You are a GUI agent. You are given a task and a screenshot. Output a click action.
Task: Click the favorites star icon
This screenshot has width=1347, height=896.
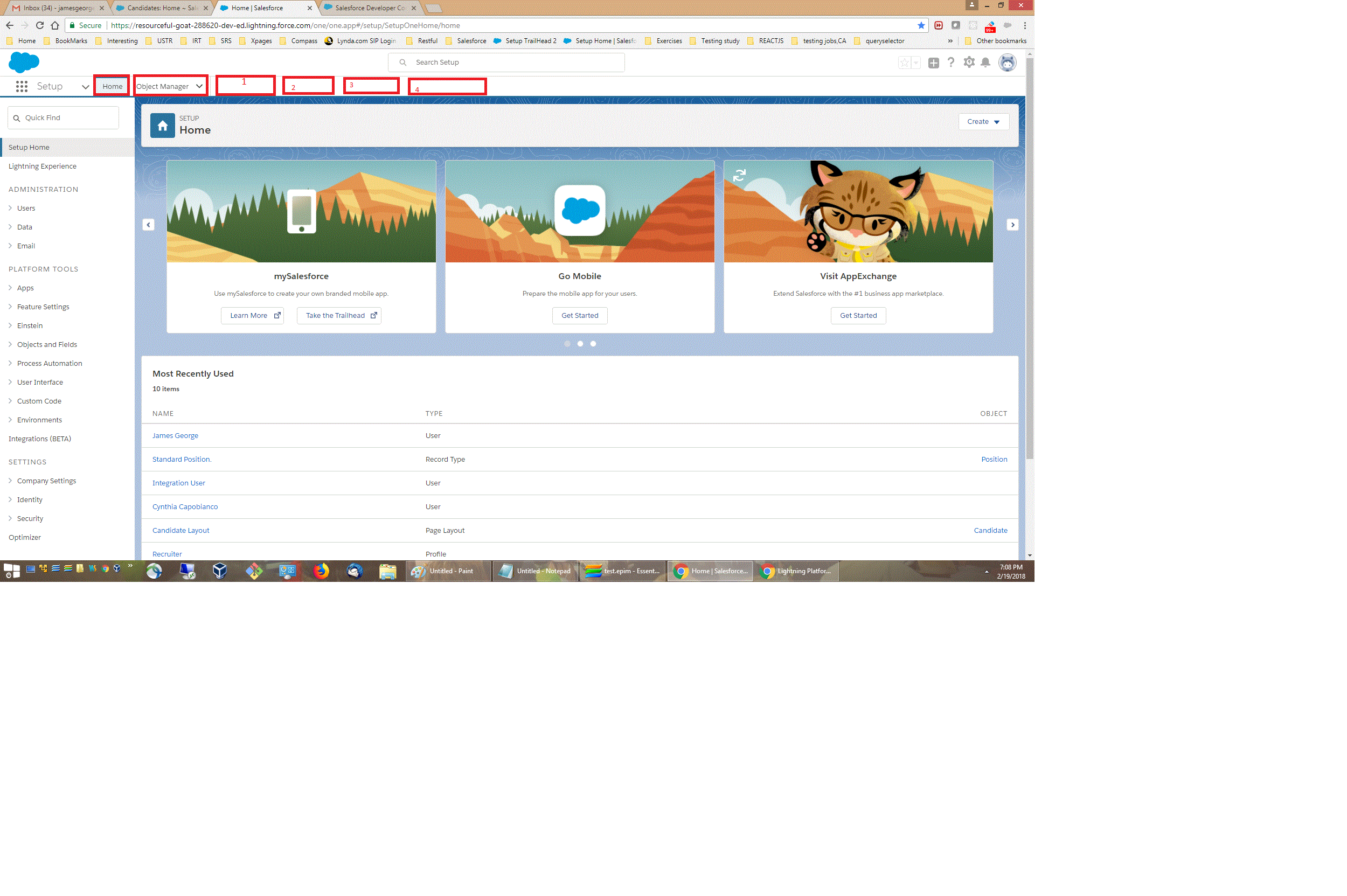tap(904, 63)
